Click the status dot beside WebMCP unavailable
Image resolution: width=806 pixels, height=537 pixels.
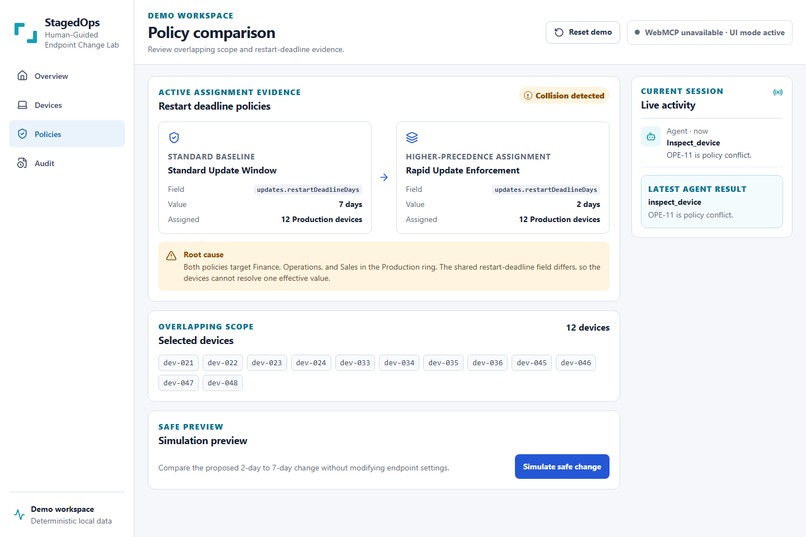click(x=637, y=32)
